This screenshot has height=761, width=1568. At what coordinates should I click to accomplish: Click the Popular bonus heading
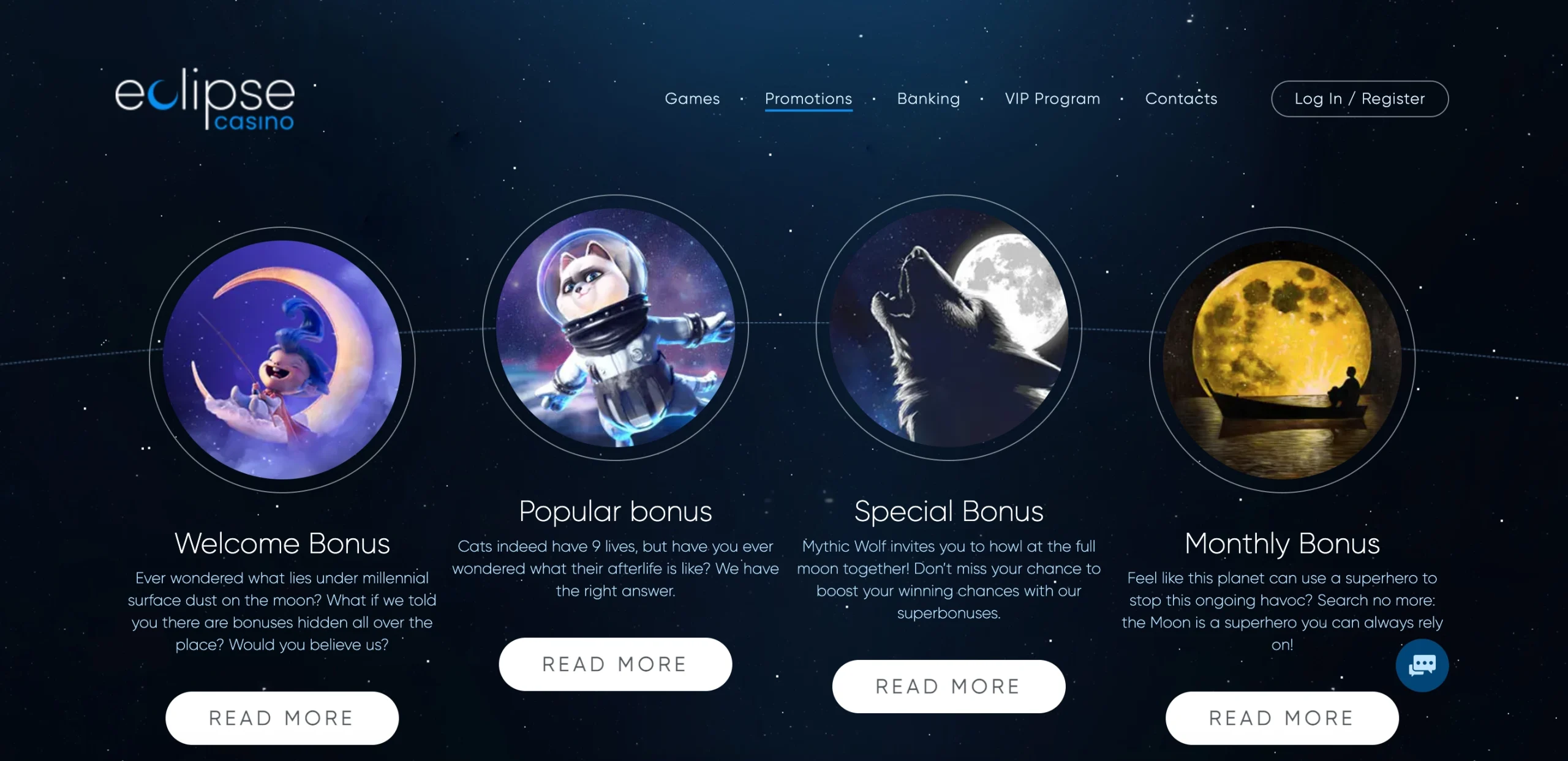615,511
